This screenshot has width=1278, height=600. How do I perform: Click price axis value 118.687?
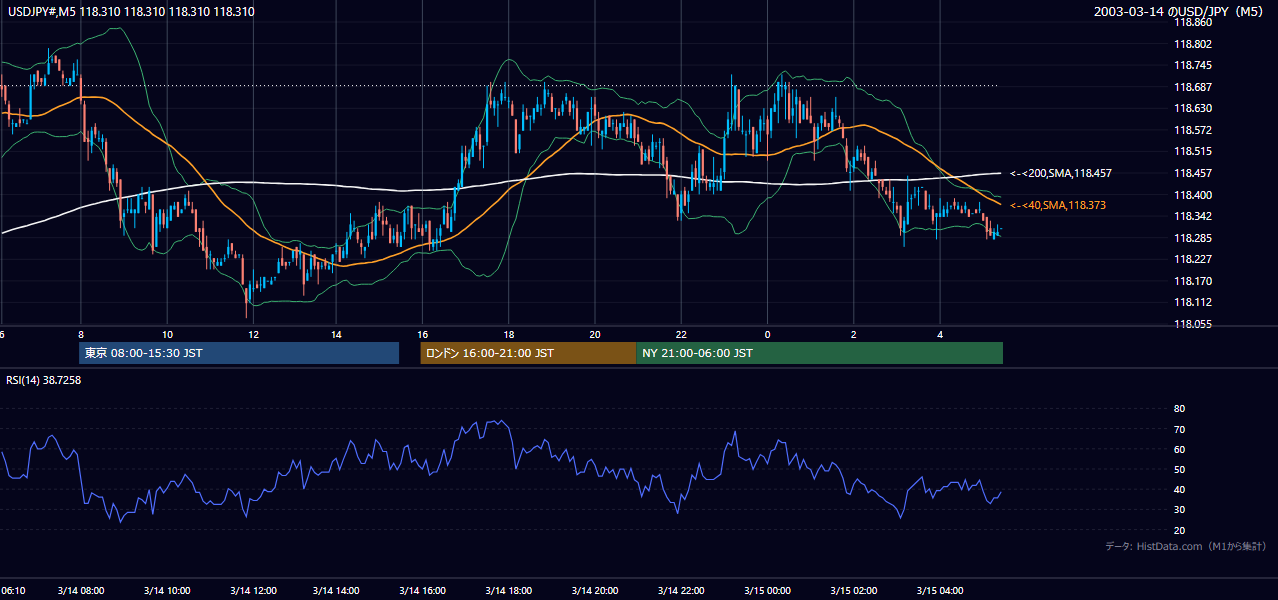point(1191,87)
